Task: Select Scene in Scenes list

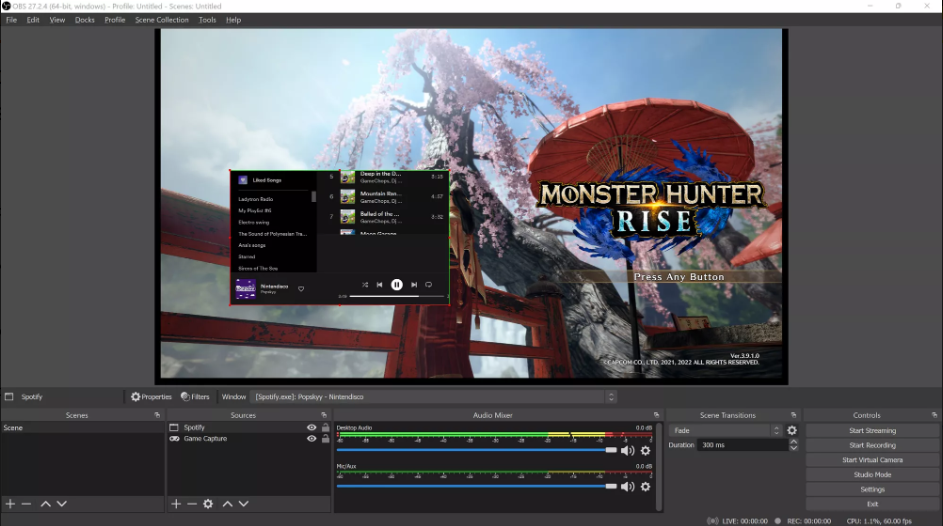Action: [82, 427]
